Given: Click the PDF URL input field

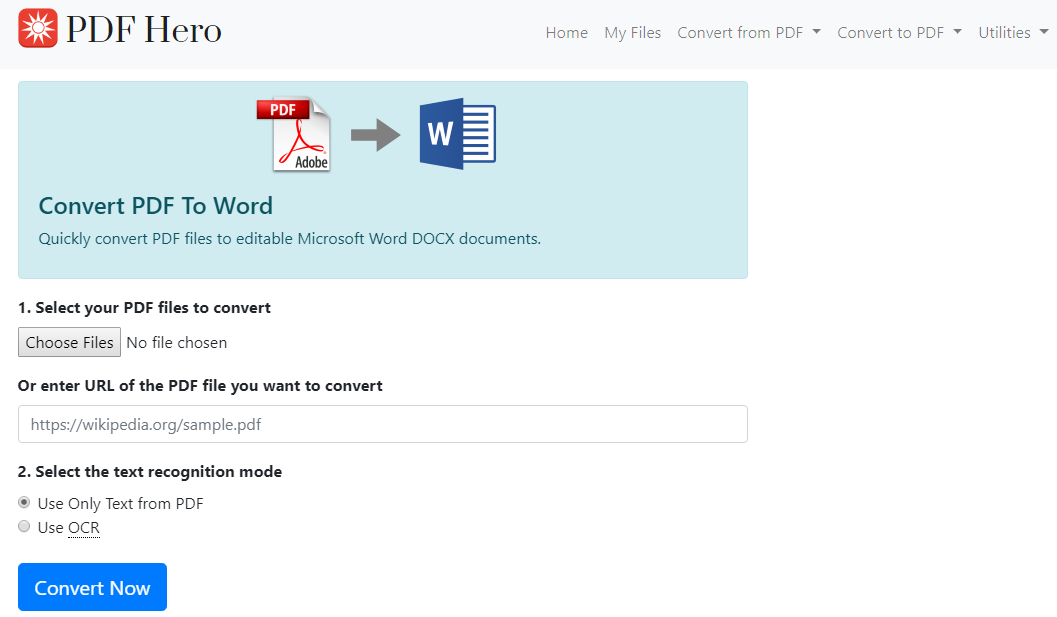Looking at the screenshot, I should (383, 424).
